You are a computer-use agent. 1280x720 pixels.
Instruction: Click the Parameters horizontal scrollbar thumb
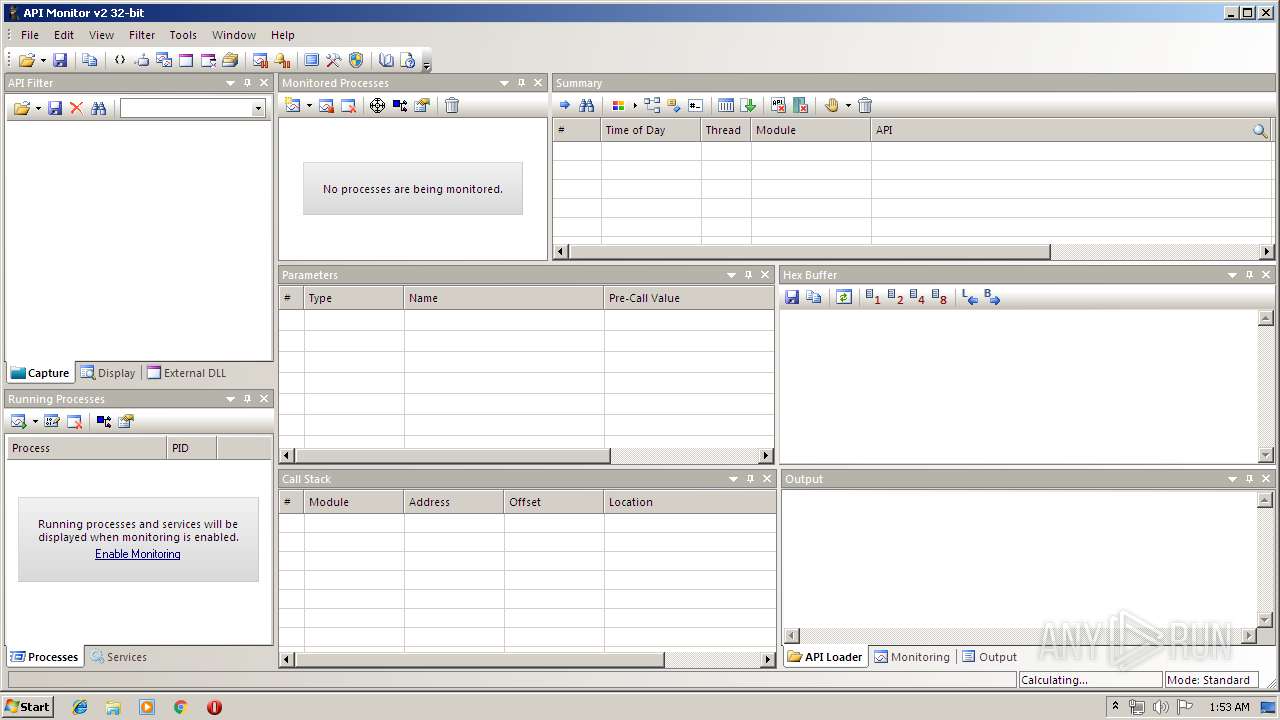(452, 456)
